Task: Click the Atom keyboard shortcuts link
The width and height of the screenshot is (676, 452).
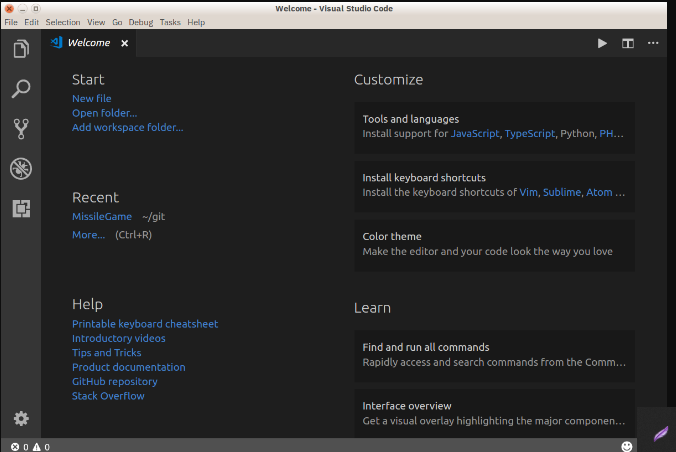Action: 599,192
